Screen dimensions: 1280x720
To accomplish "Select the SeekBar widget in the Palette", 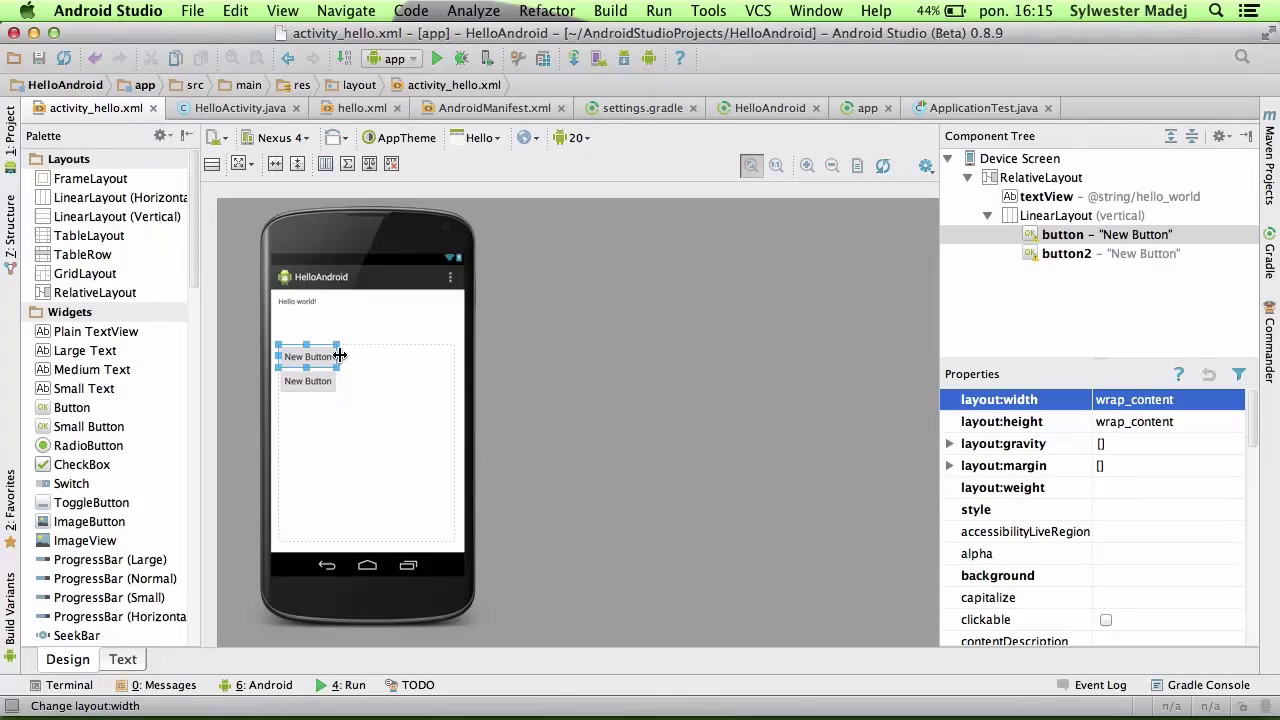I will pyautogui.click(x=67, y=635).
